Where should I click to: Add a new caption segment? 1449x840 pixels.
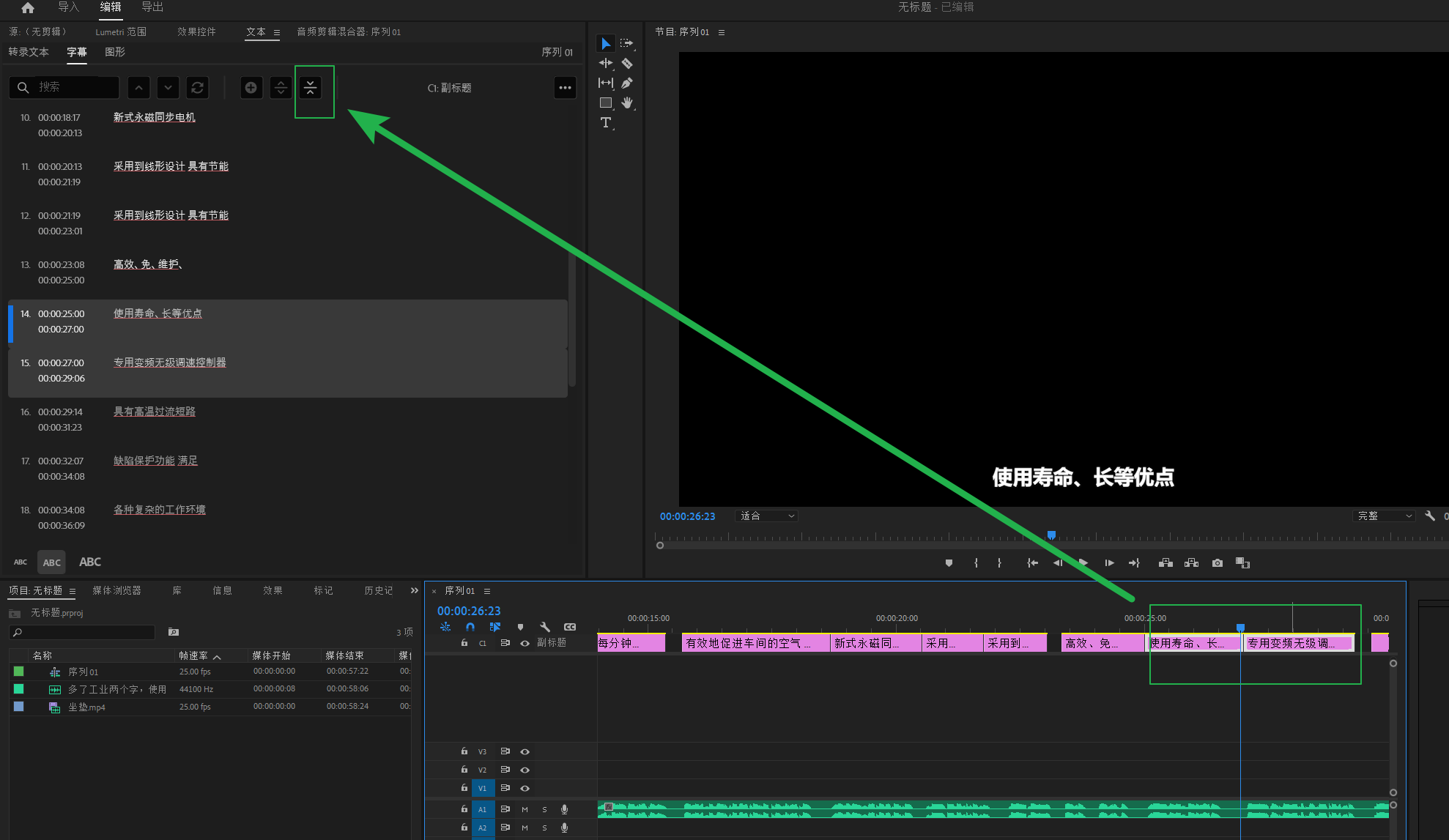click(251, 88)
